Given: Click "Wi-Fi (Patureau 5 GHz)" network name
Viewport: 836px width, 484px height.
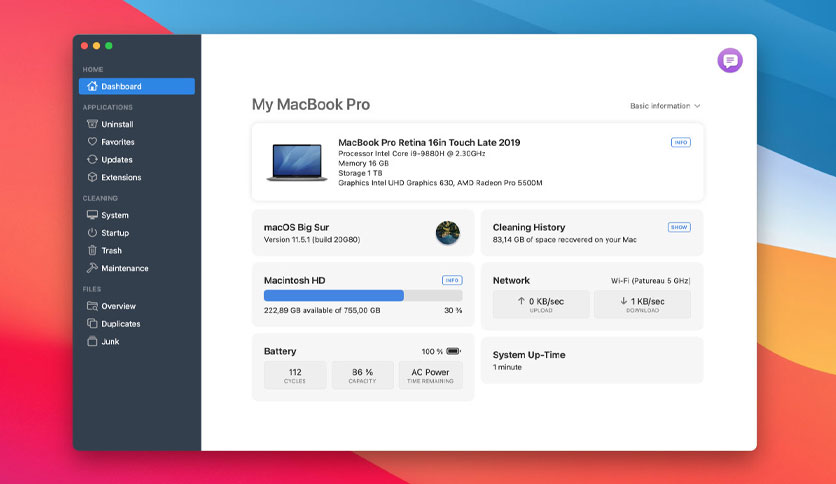Looking at the screenshot, I should pos(650,280).
